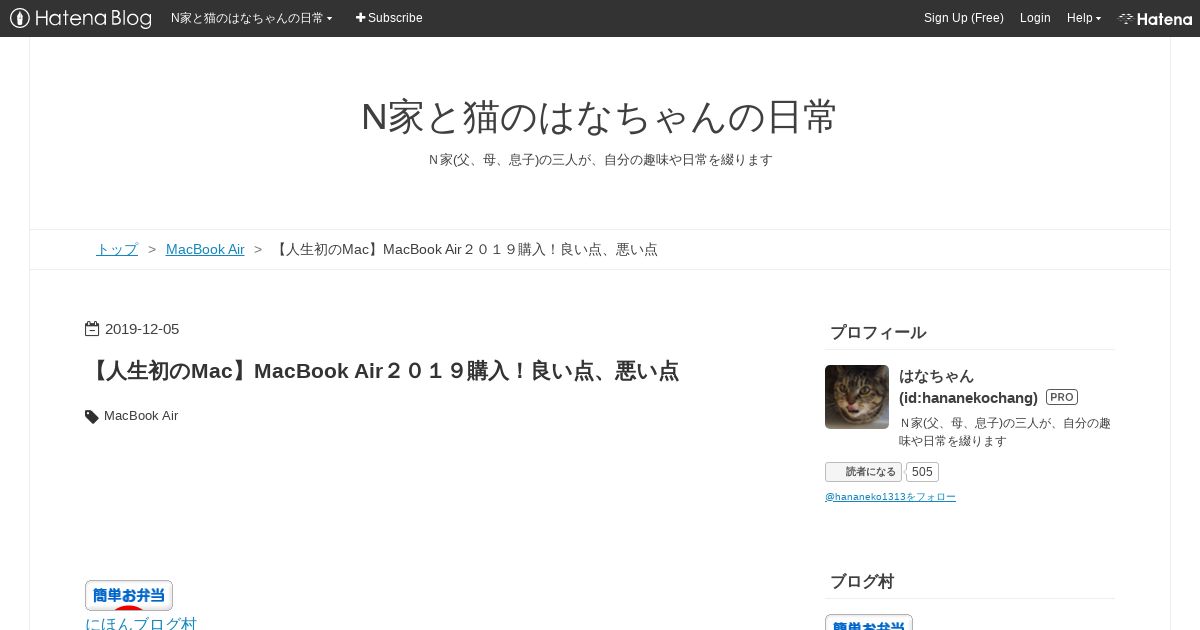Open the MacBook Air breadcrumb link
The height and width of the screenshot is (630, 1200).
(205, 249)
